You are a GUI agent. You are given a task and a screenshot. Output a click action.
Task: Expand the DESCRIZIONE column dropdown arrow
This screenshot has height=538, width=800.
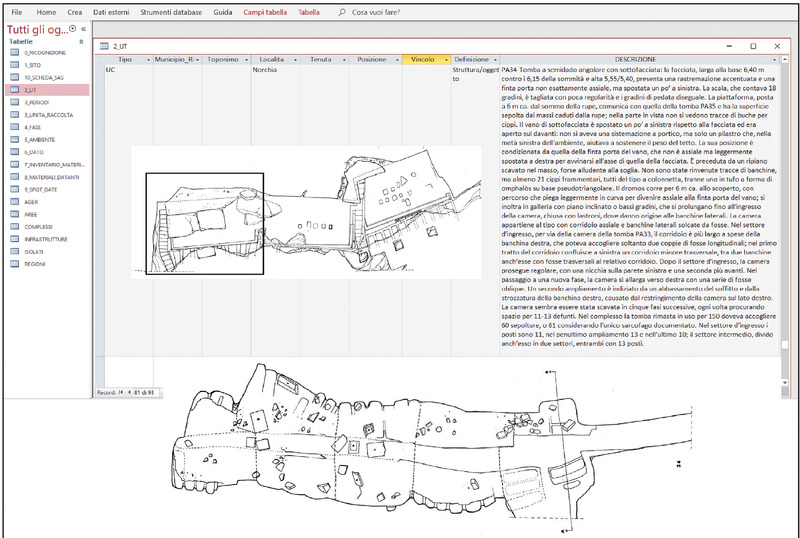click(x=775, y=60)
